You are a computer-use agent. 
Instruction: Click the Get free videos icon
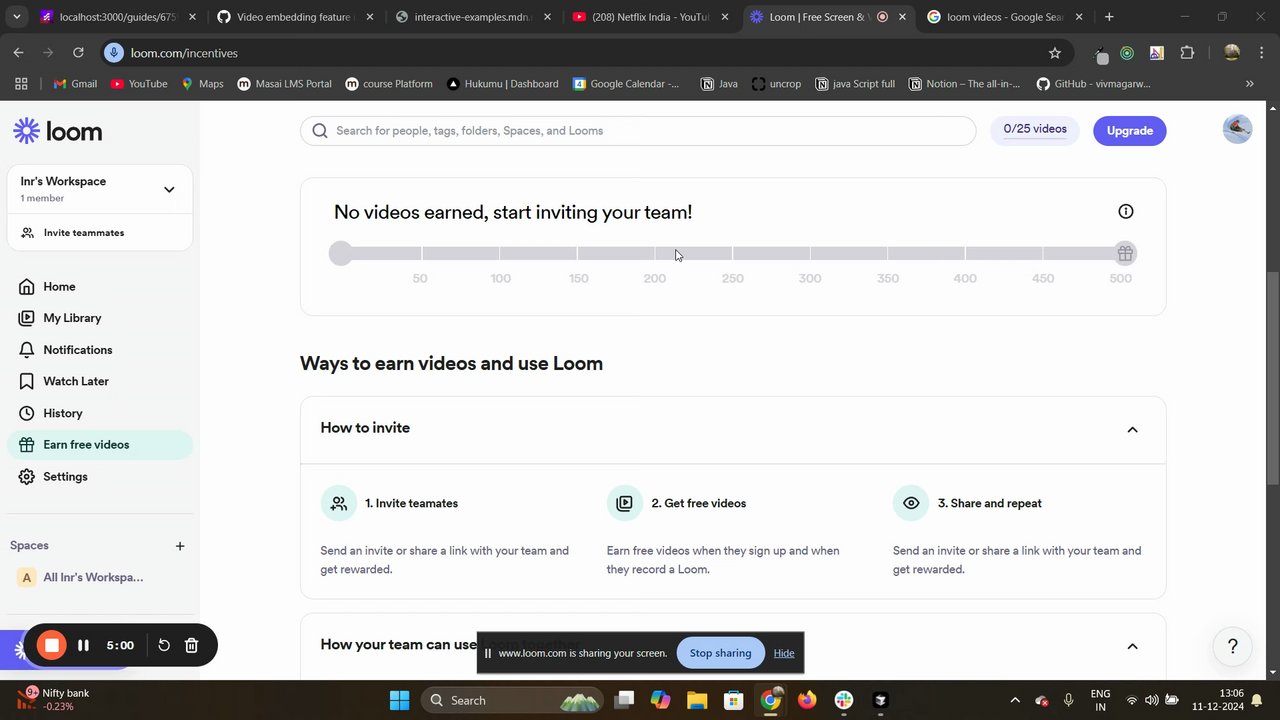(x=625, y=503)
